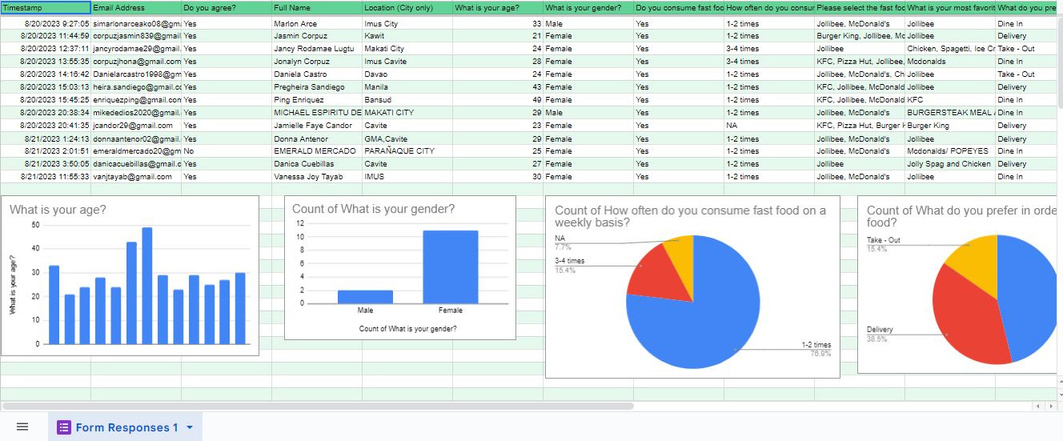
Task: Click the enriquezping@gmail.com email cell
Action: [136, 100]
